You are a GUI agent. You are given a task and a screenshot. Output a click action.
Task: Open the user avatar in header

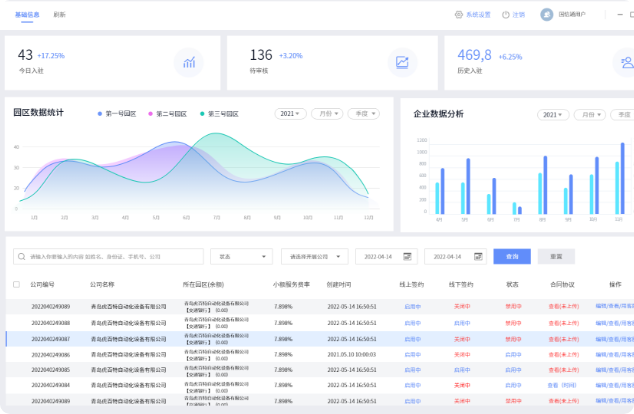pos(546,15)
